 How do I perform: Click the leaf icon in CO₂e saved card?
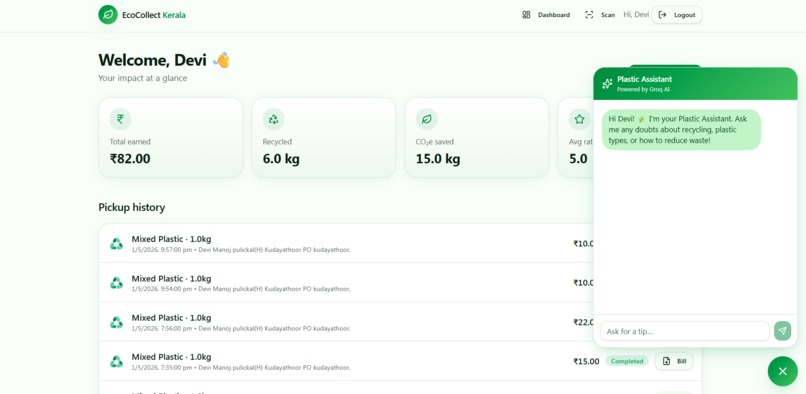427,119
